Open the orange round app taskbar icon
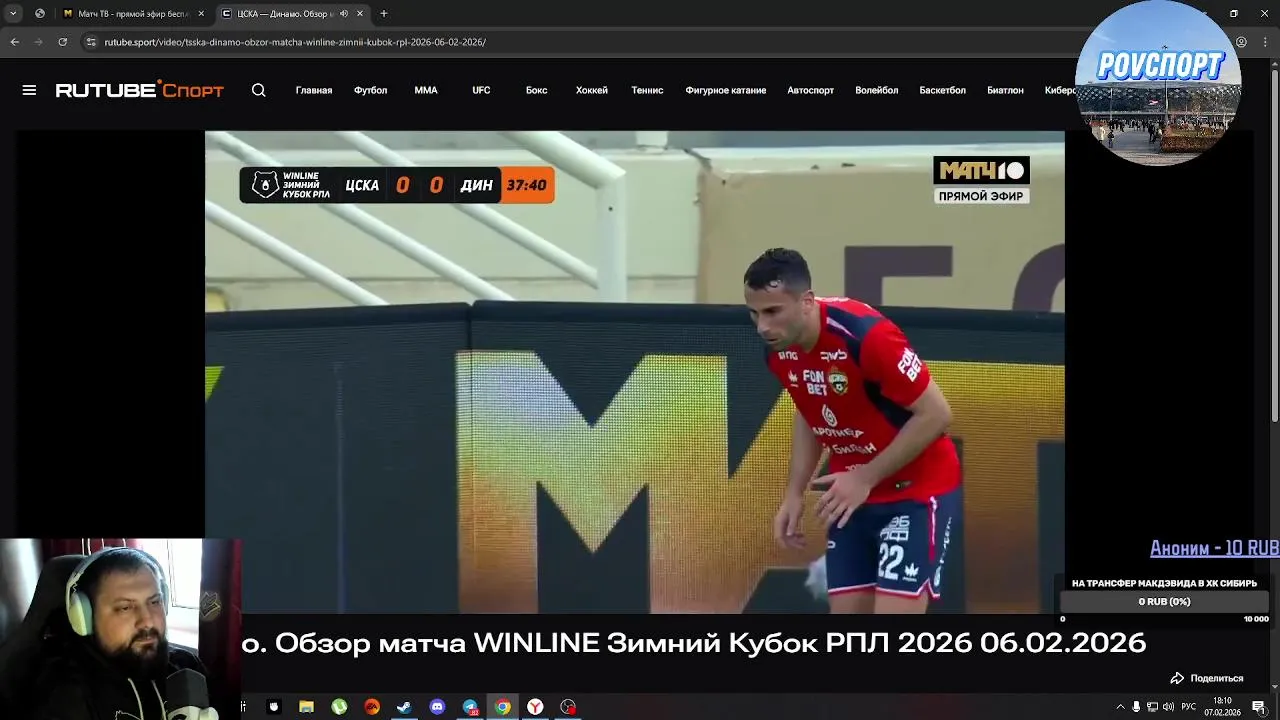 point(372,707)
